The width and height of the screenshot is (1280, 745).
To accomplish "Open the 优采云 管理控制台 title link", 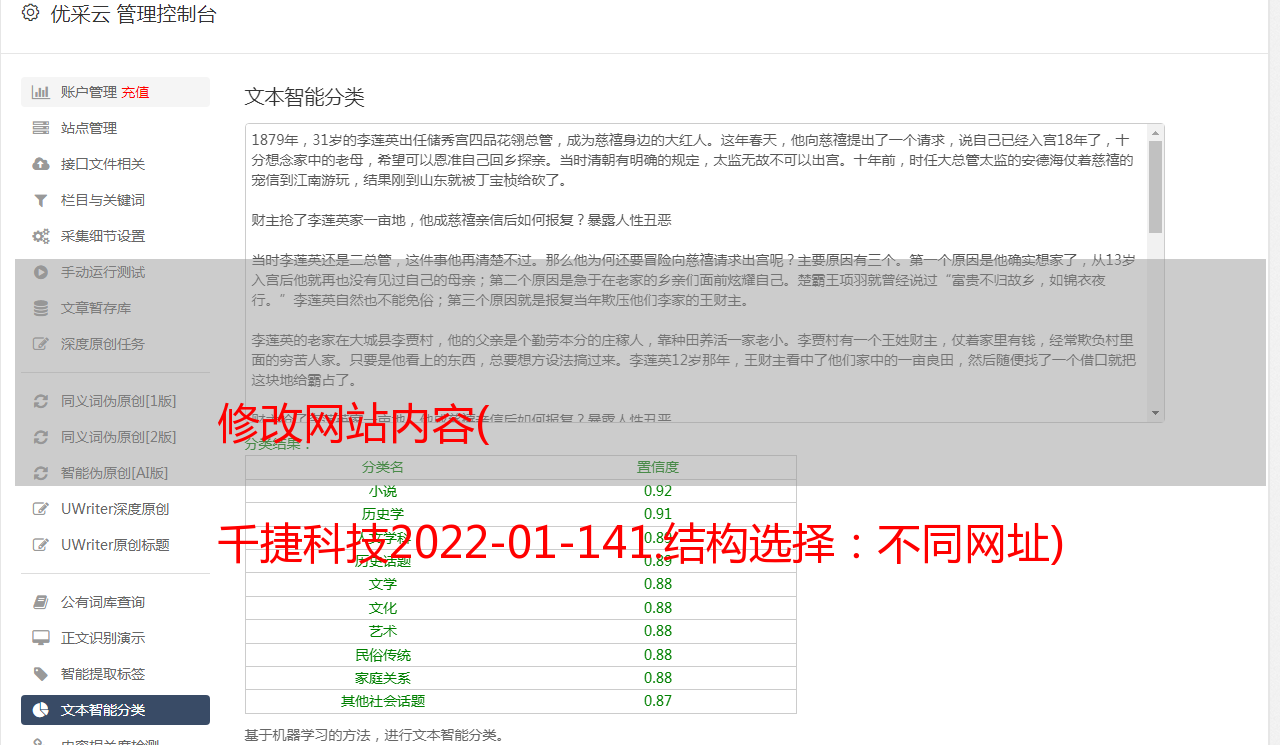I will click(x=133, y=14).
